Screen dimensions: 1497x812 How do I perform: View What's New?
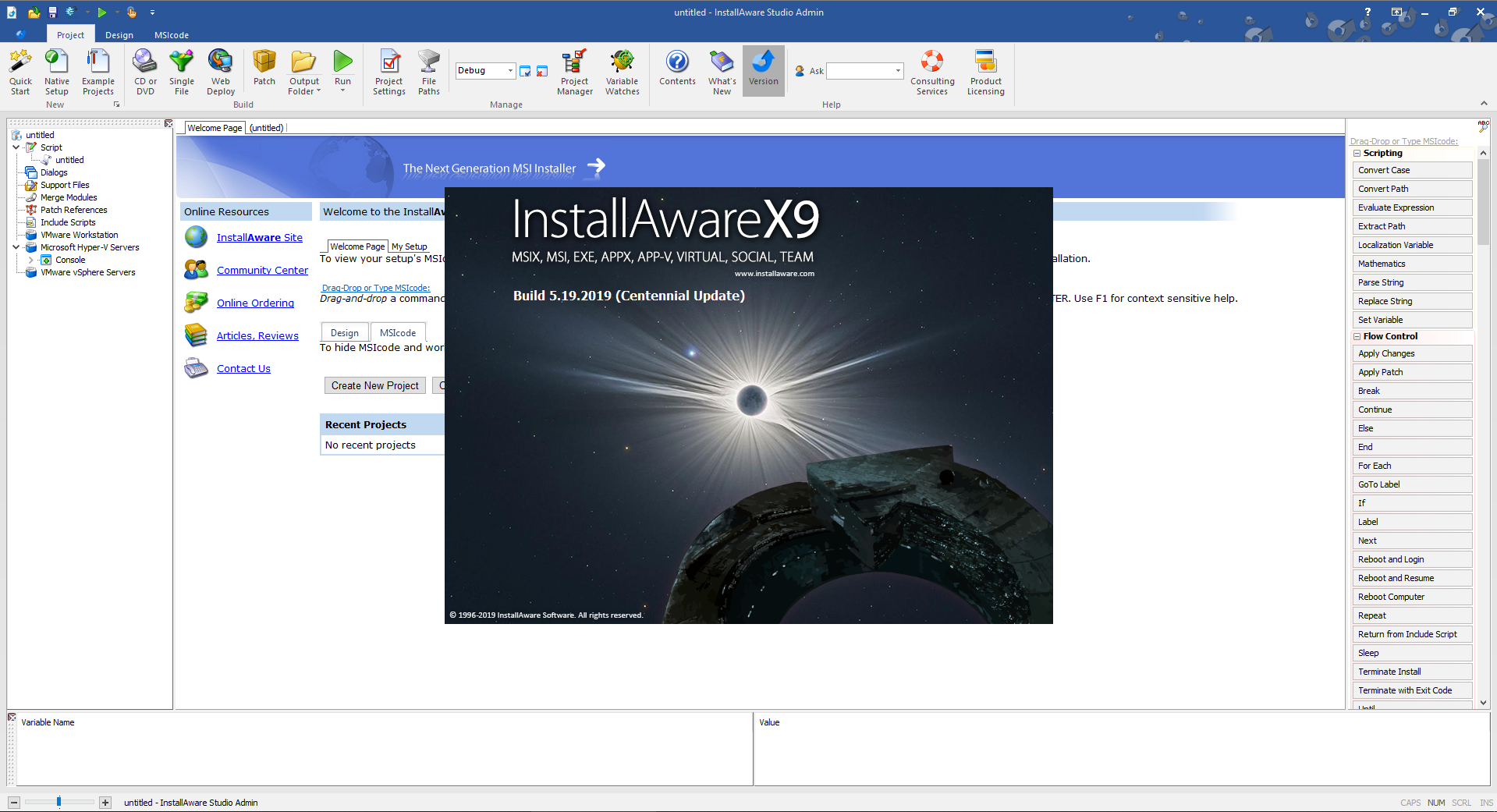(x=722, y=72)
